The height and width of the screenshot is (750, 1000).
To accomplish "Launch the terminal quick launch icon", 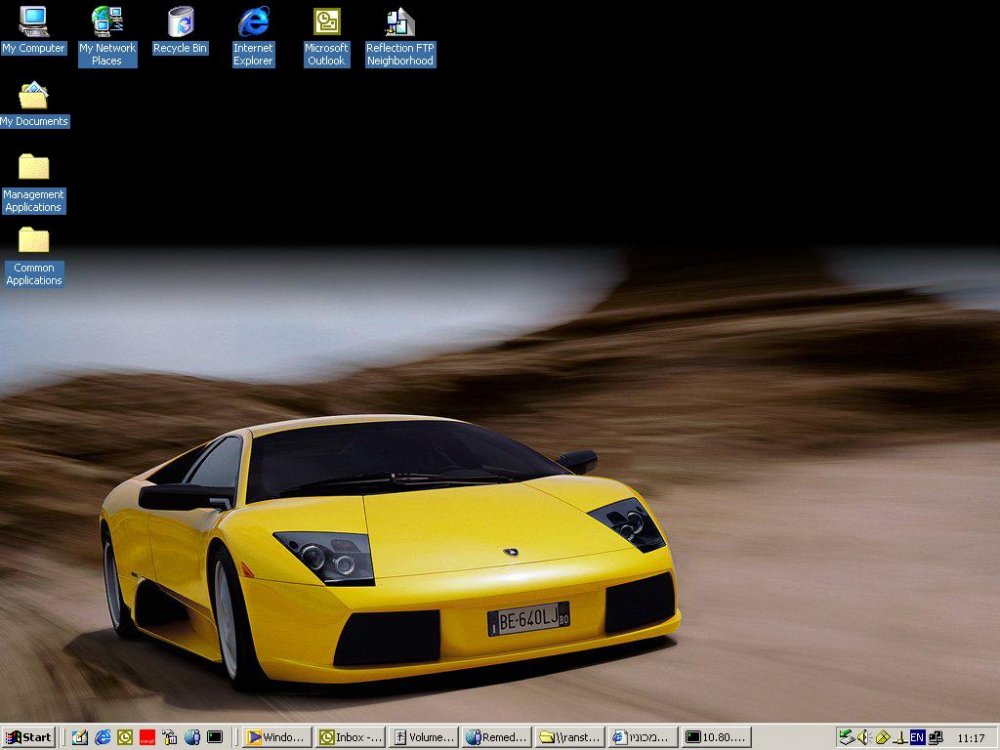I will coord(215,737).
